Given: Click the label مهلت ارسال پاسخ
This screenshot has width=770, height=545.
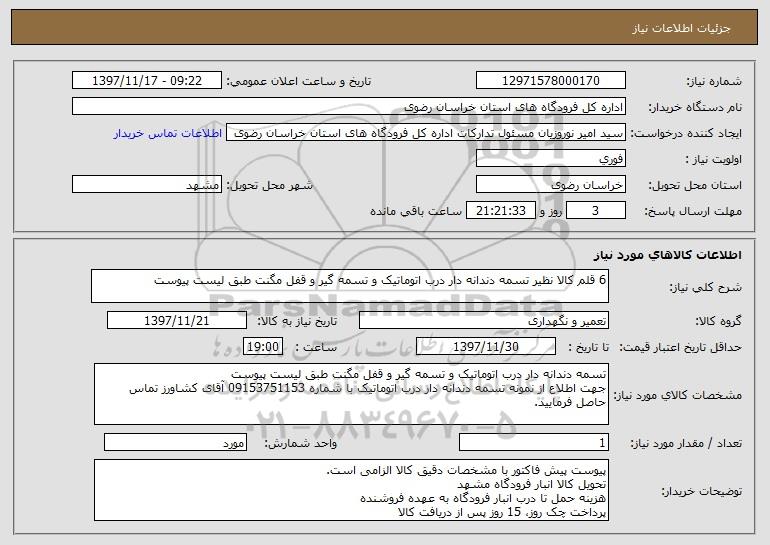Looking at the screenshot, I should click(x=693, y=212).
